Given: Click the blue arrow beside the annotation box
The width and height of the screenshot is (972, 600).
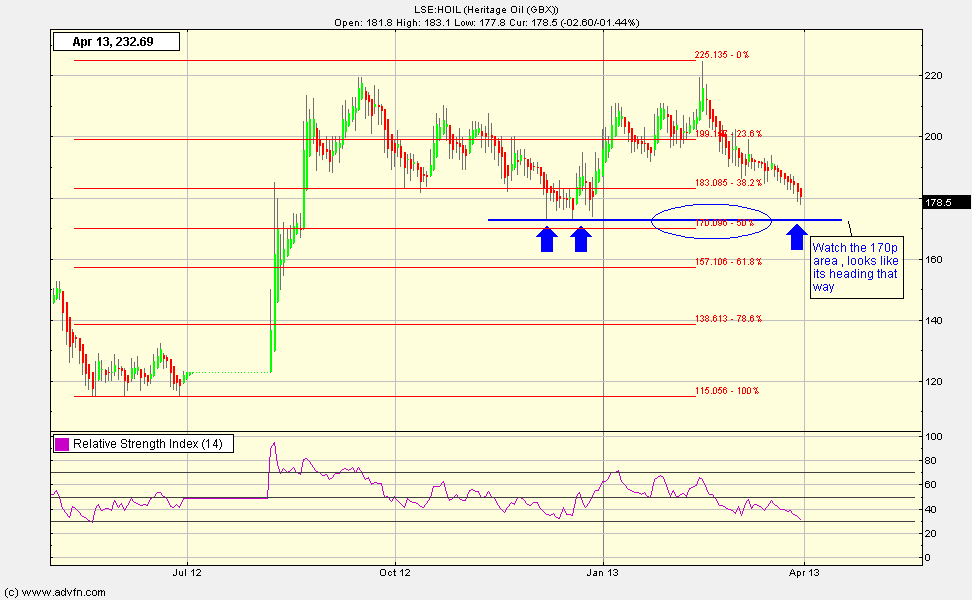Looking at the screenshot, I should click(x=796, y=237).
